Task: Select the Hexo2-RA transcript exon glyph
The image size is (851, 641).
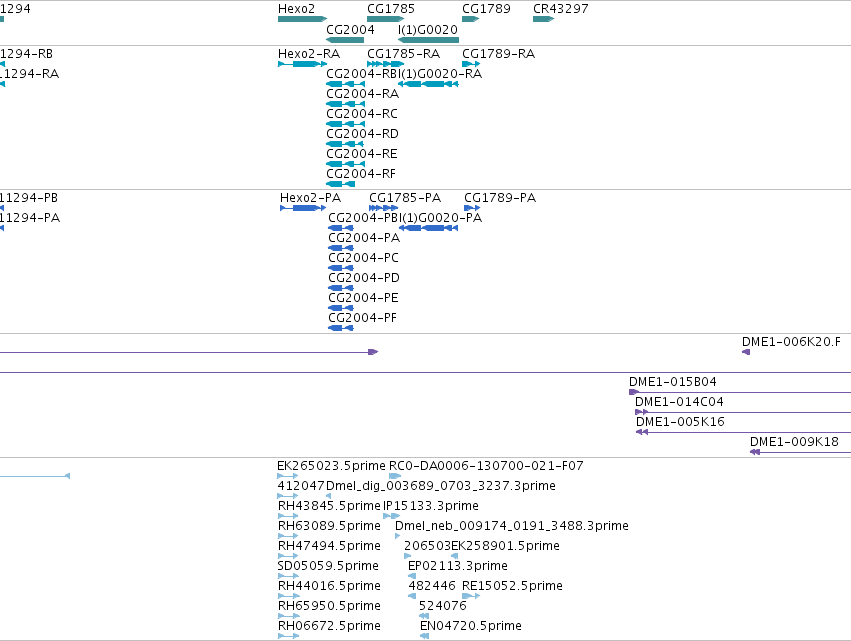Action: click(x=302, y=64)
